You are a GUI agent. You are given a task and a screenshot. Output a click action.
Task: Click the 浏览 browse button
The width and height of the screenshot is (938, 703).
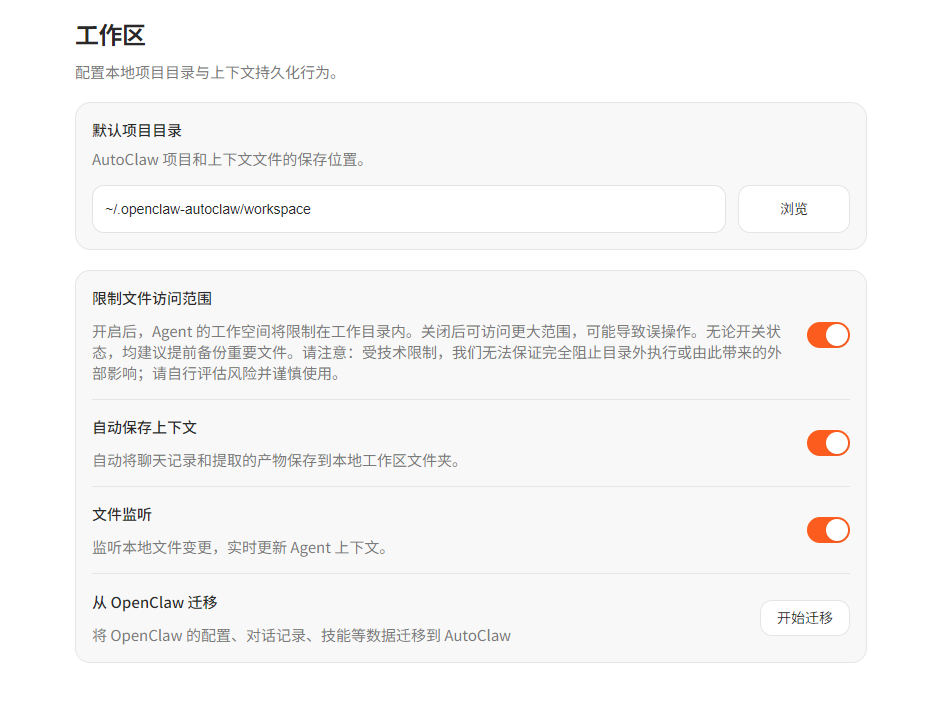click(793, 209)
